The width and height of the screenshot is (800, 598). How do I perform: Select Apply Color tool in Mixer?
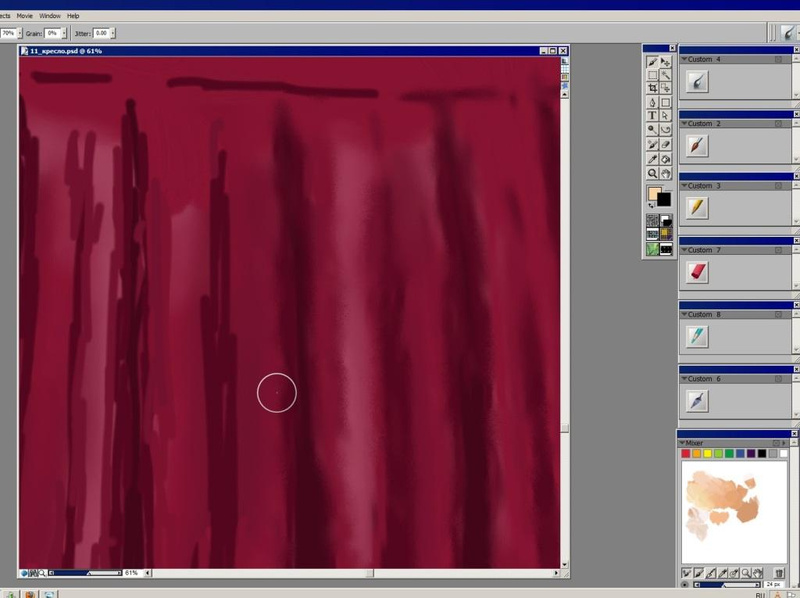(x=698, y=573)
